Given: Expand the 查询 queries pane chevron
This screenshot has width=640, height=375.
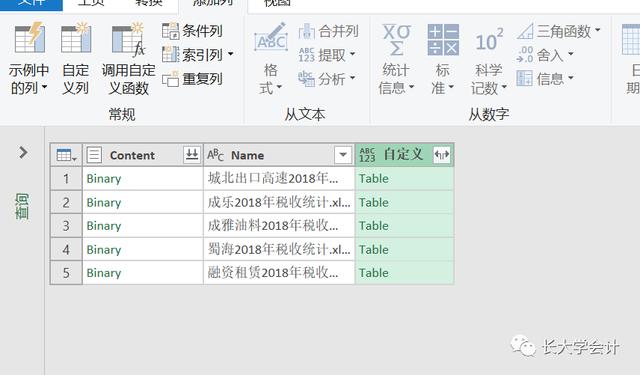Looking at the screenshot, I should click(x=23, y=152).
